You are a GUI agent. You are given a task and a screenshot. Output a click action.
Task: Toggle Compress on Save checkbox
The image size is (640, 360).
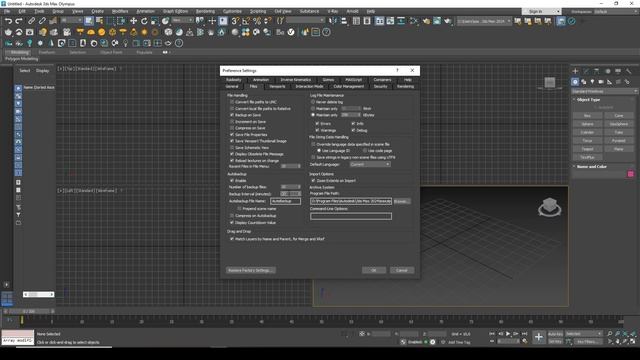tap(232, 128)
